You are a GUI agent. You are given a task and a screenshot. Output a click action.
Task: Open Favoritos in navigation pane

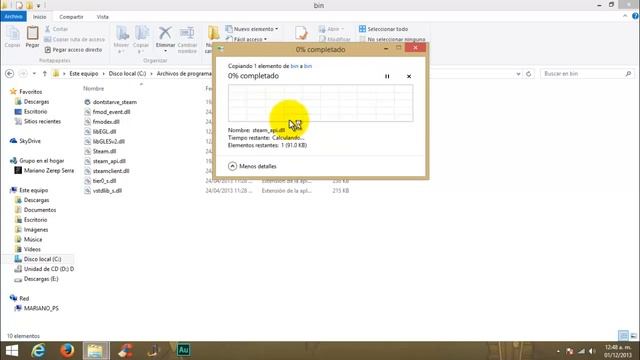(26, 92)
